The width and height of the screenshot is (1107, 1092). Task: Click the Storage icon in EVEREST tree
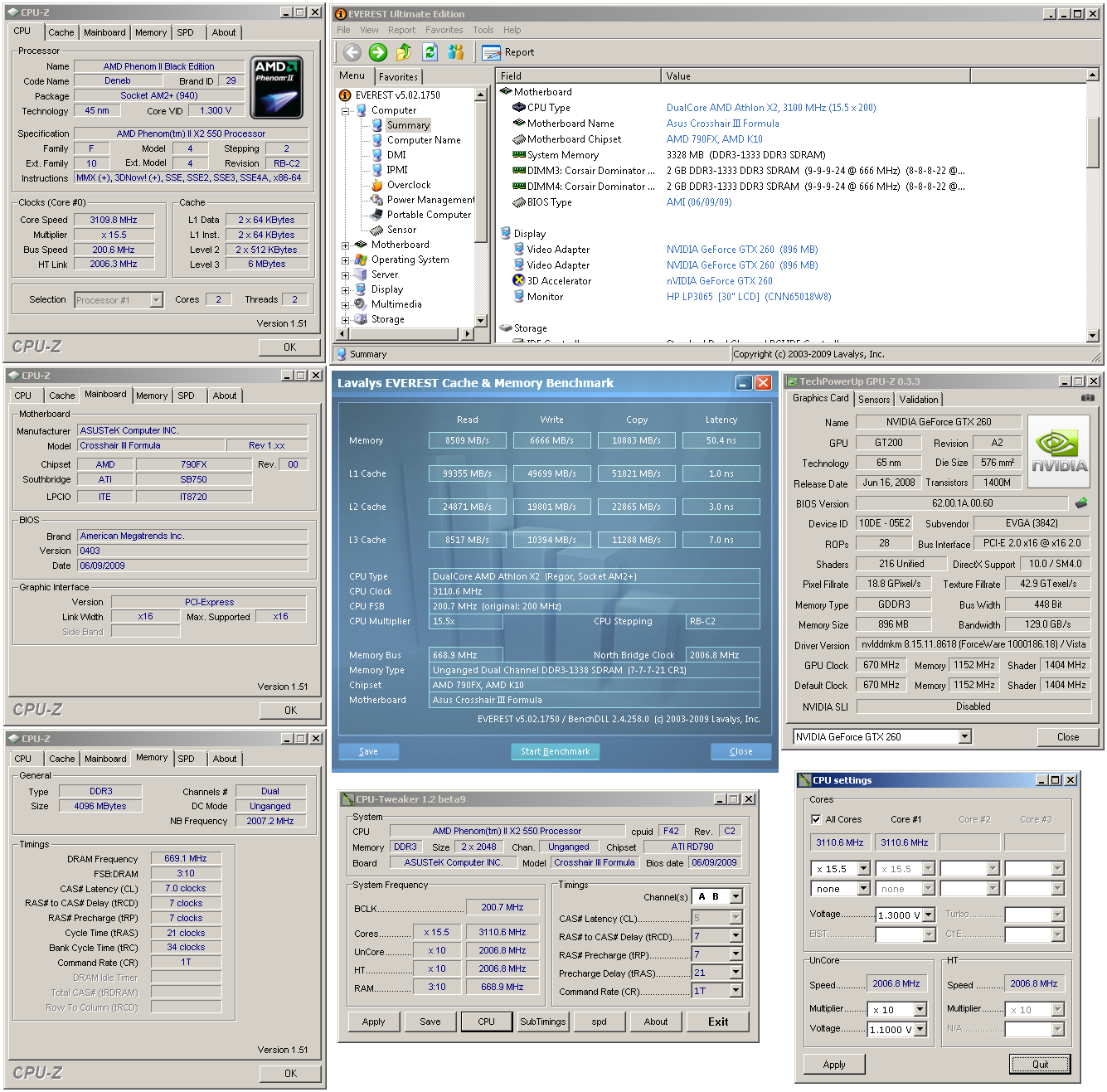(361, 319)
